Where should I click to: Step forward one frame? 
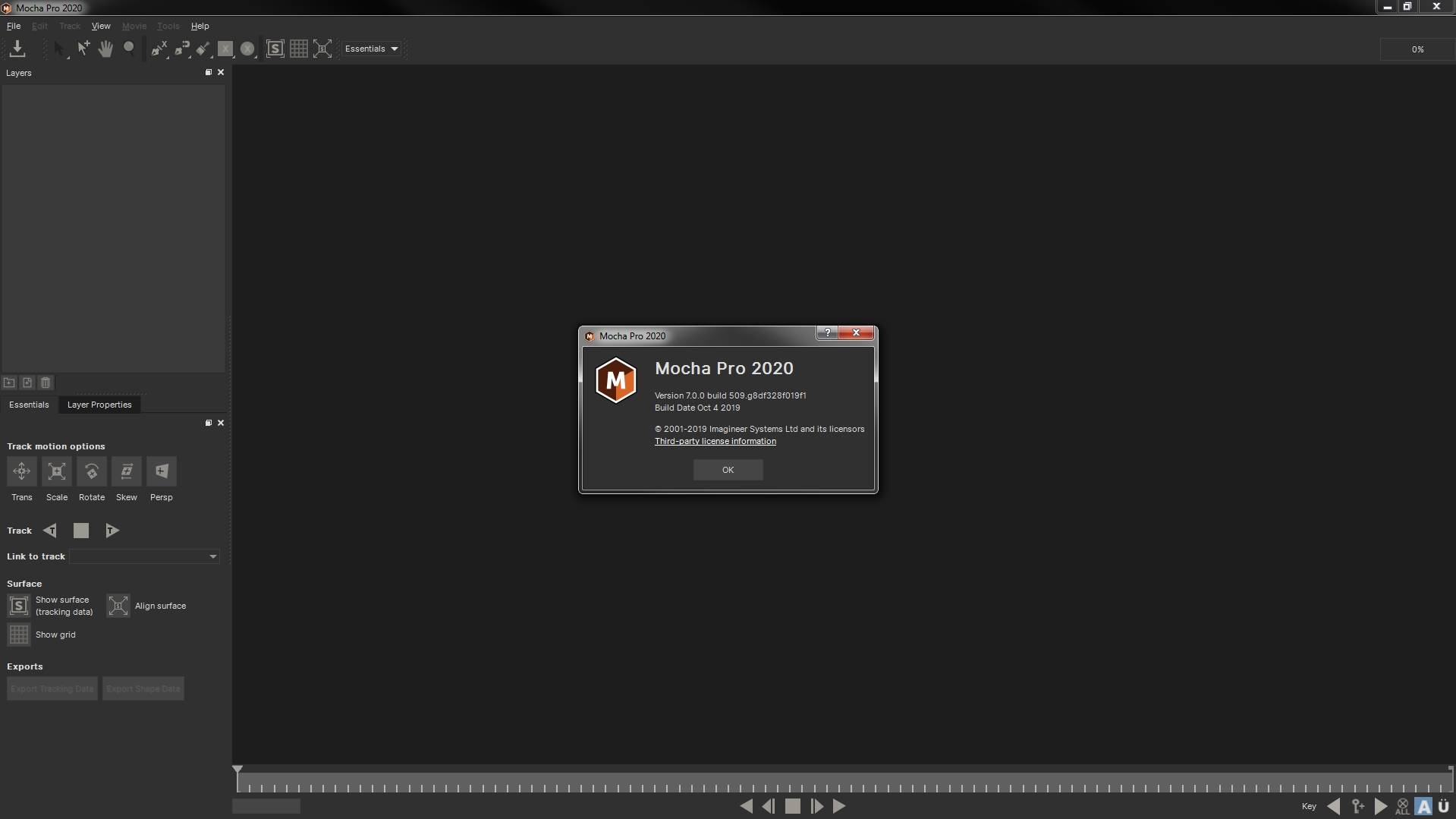tap(816, 806)
